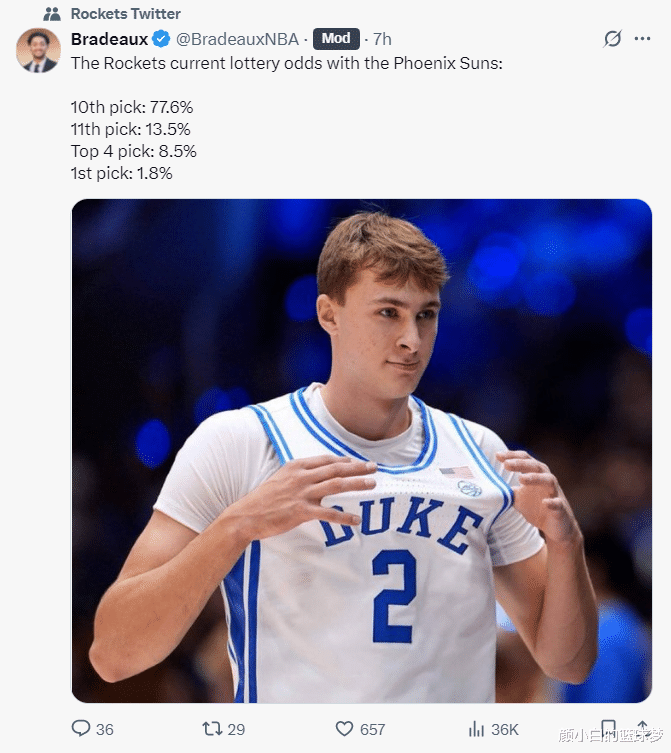The width and height of the screenshot is (671, 753).
Task: Click the 29 reposts count
Action: click(x=237, y=729)
